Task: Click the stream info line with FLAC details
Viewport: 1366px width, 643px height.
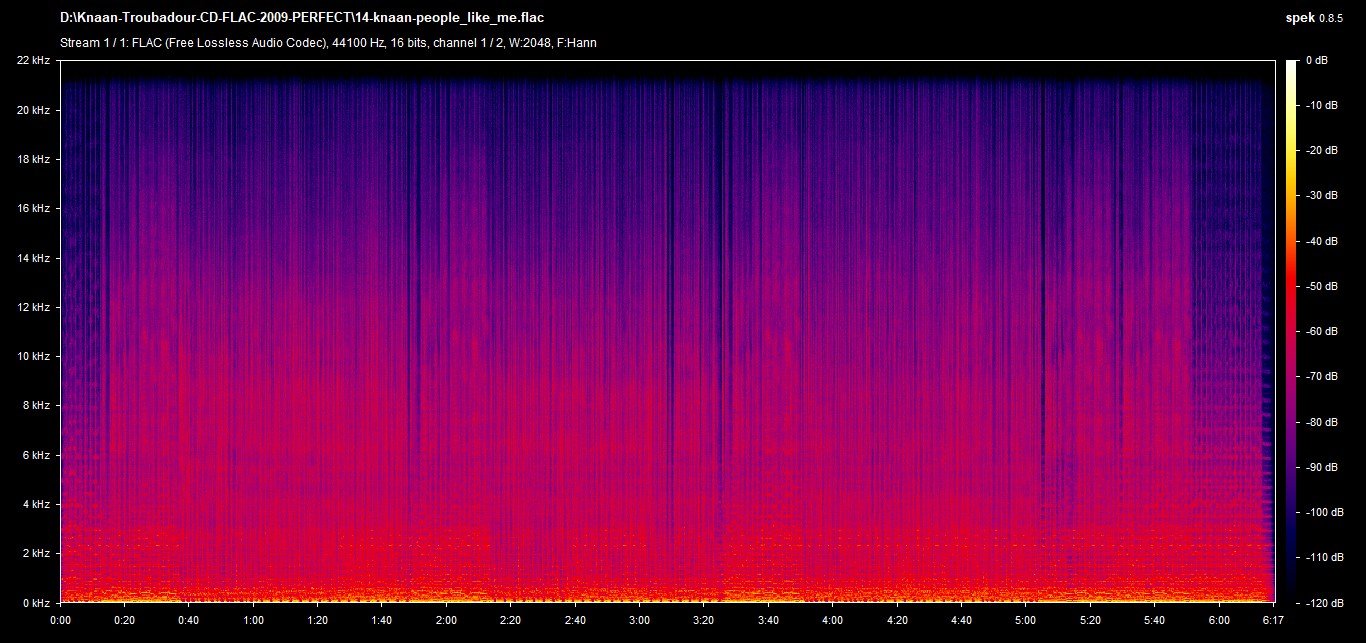Action: tap(329, 43)
